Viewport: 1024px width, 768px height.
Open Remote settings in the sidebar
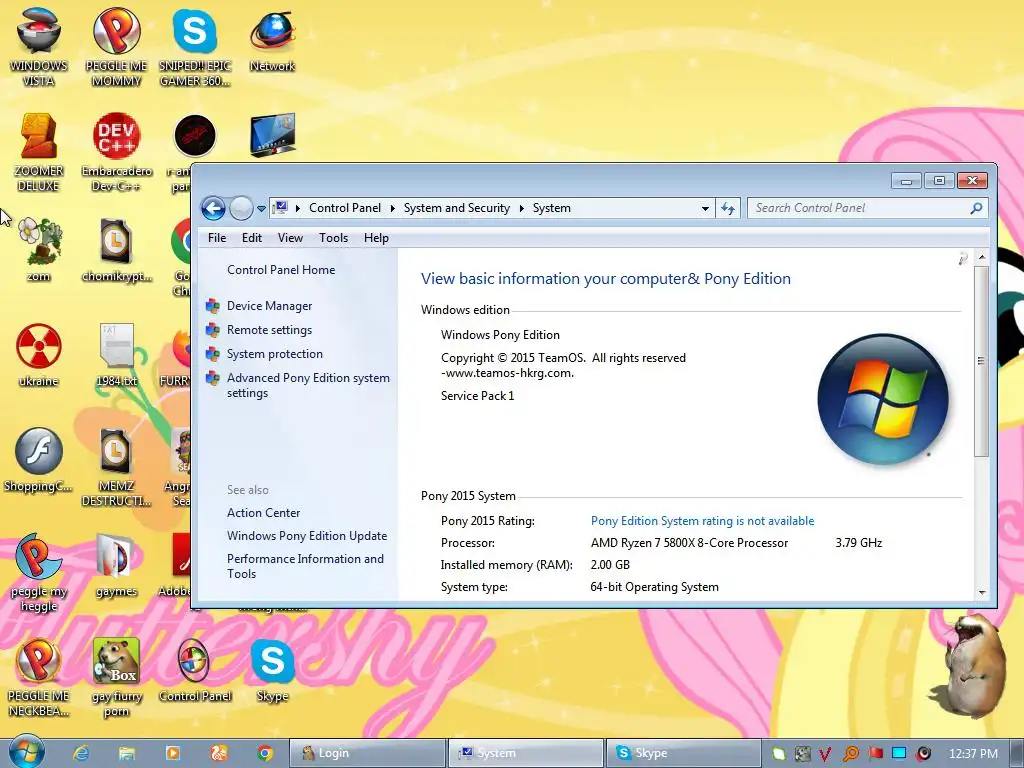coord(269,330)
